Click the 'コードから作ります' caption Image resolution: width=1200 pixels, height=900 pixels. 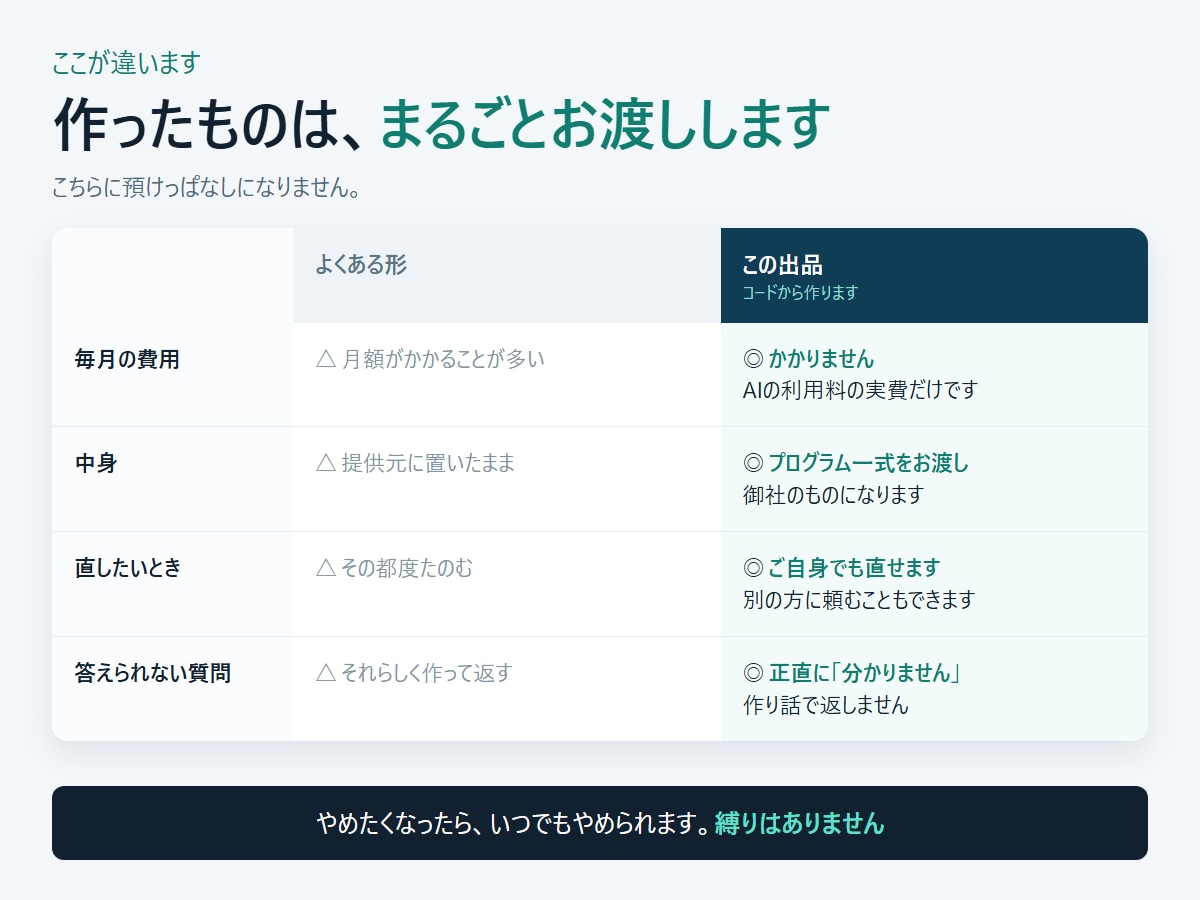pyautogui.click(x=800, y=293)
